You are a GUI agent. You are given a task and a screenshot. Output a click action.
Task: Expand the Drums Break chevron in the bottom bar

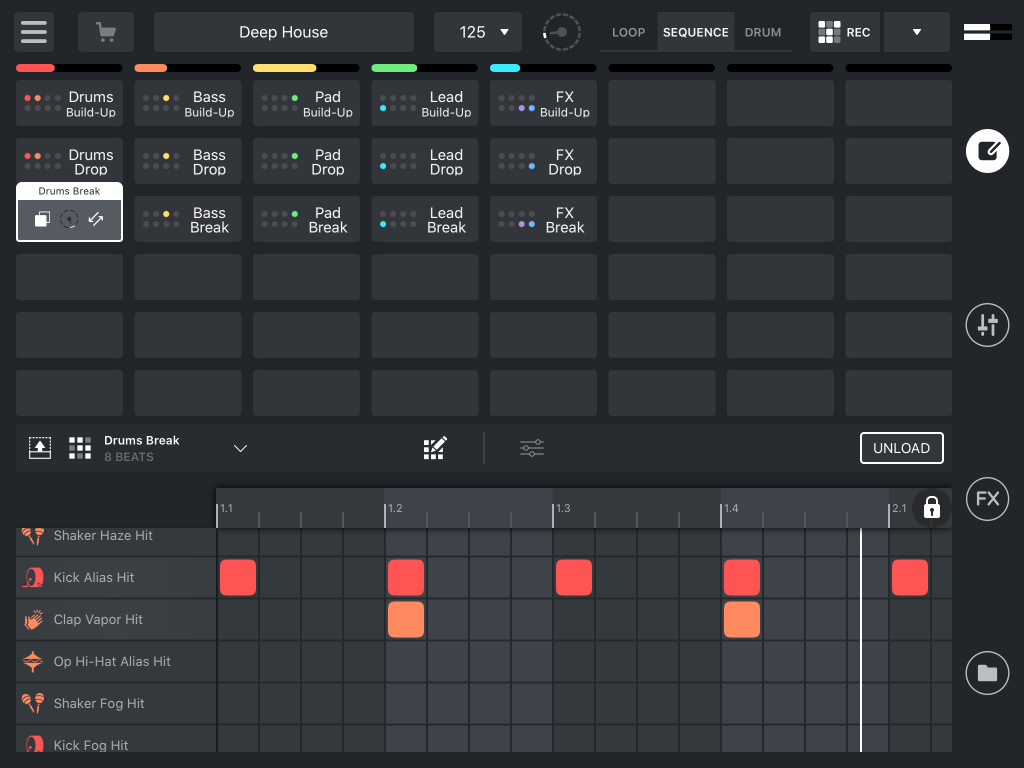pos(240,449)
